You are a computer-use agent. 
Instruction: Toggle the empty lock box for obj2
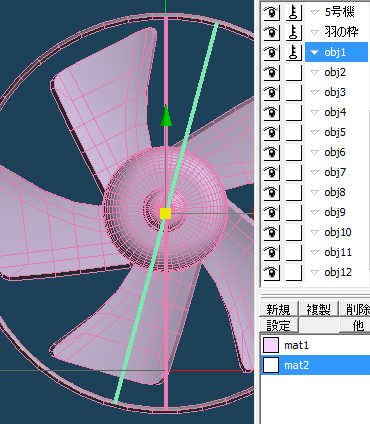[294, 72]
